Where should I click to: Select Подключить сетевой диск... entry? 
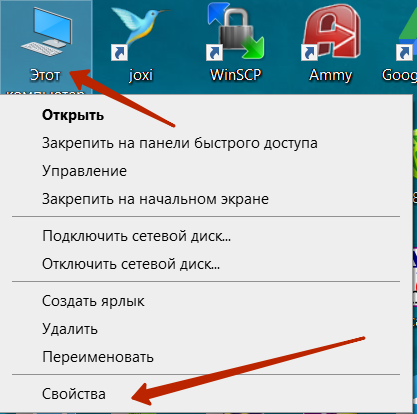136,236
